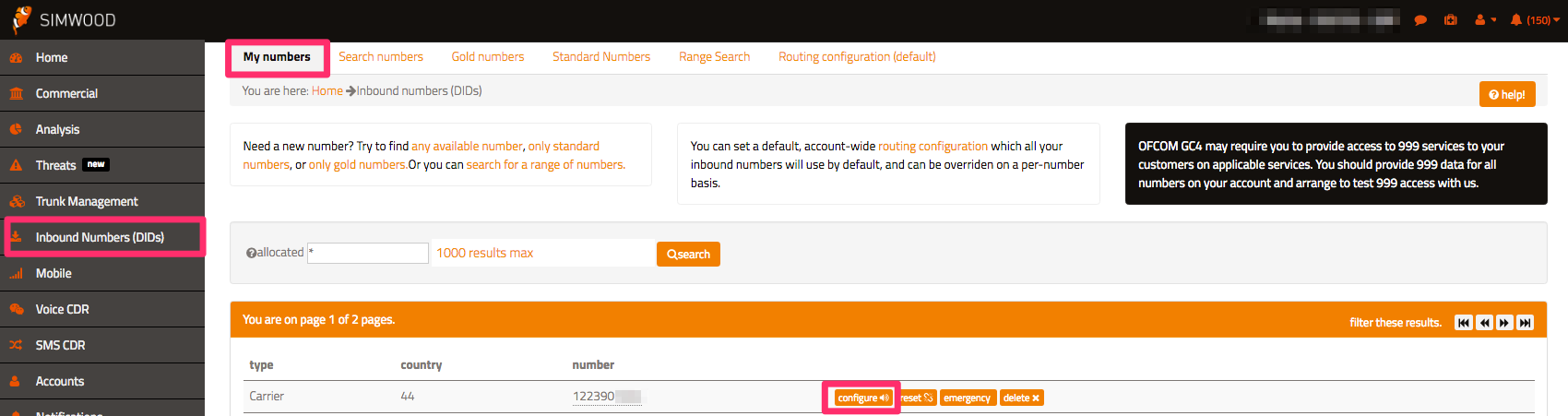
Task: Switch to the Search numbers tab
Action: click(x=381, y=57)
